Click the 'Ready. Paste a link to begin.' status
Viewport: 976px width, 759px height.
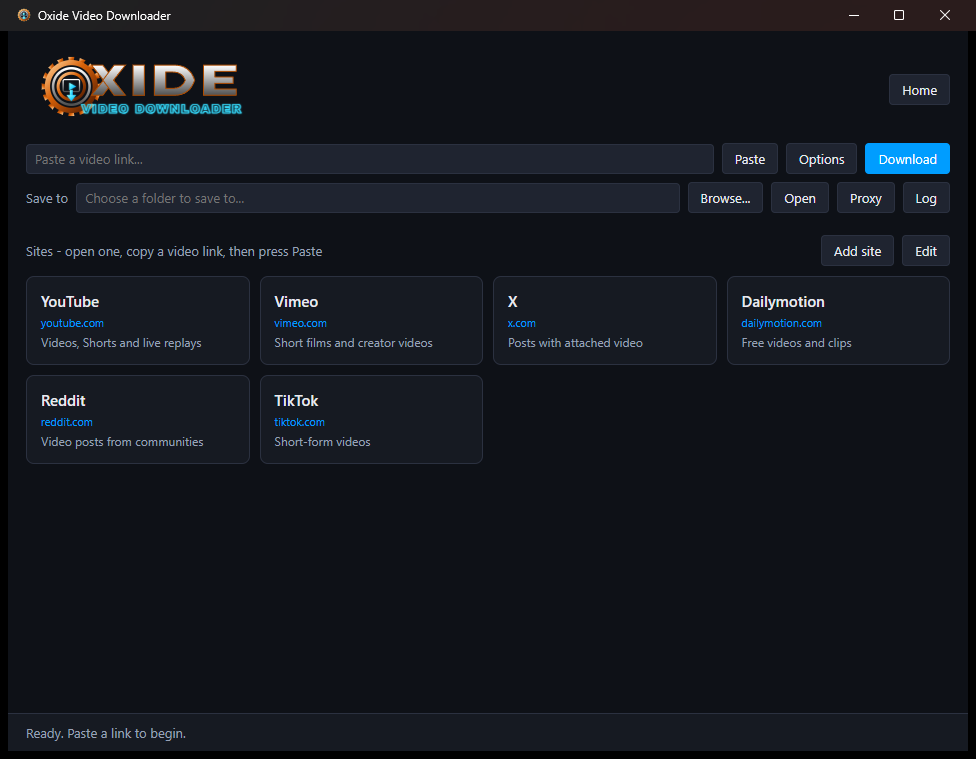pos(106,733)
